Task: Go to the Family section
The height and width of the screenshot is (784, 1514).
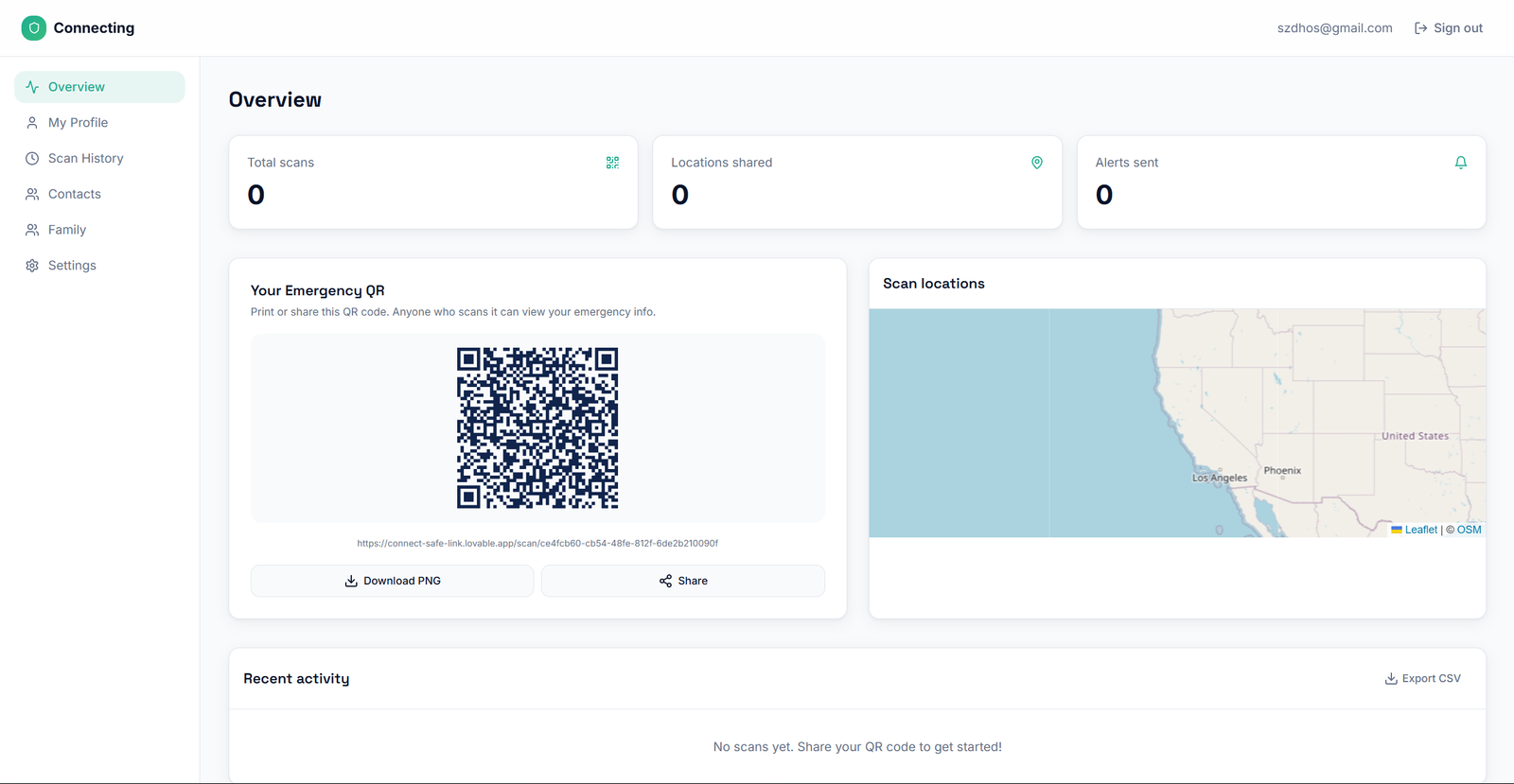Action: (66, 230)
